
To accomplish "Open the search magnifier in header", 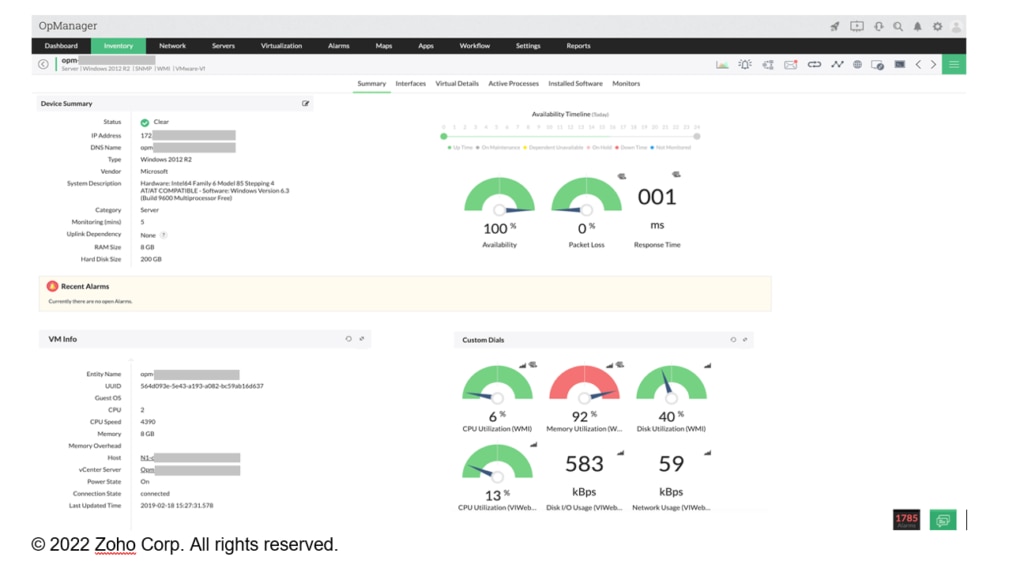I will point(898,26).
